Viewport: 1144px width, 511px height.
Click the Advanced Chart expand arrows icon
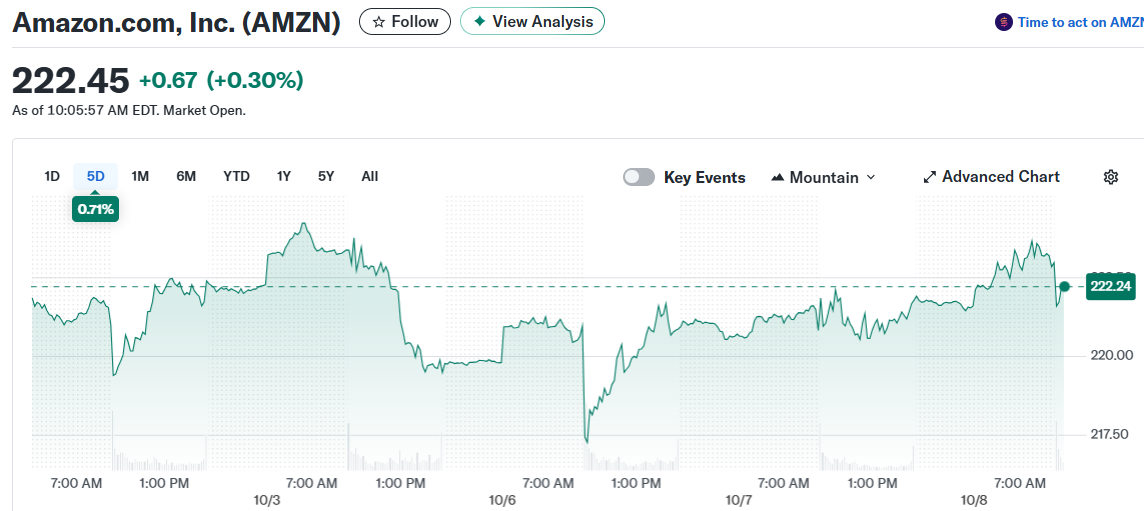930,177
